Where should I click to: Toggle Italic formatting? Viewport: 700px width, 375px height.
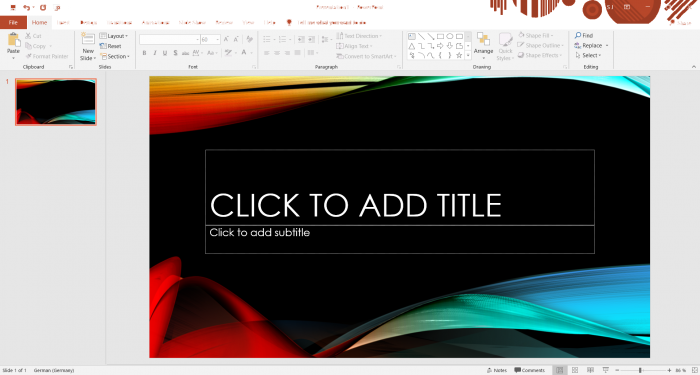coord(154,53)
